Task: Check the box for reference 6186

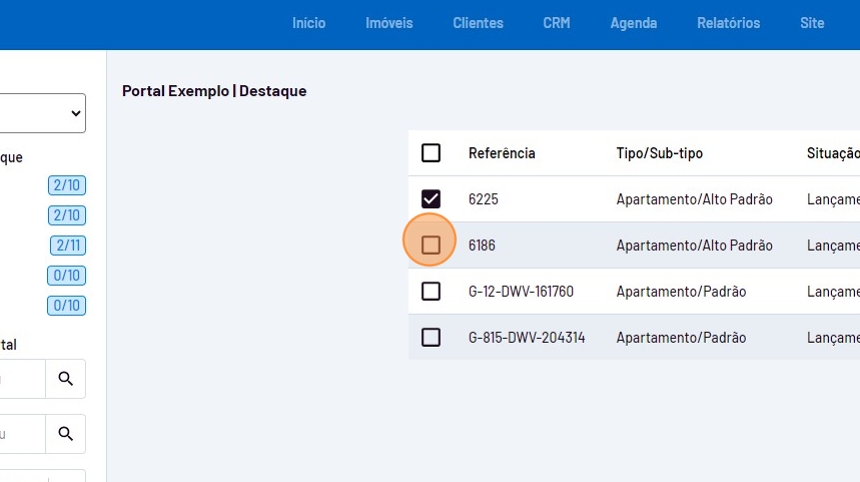Action: 431,245
